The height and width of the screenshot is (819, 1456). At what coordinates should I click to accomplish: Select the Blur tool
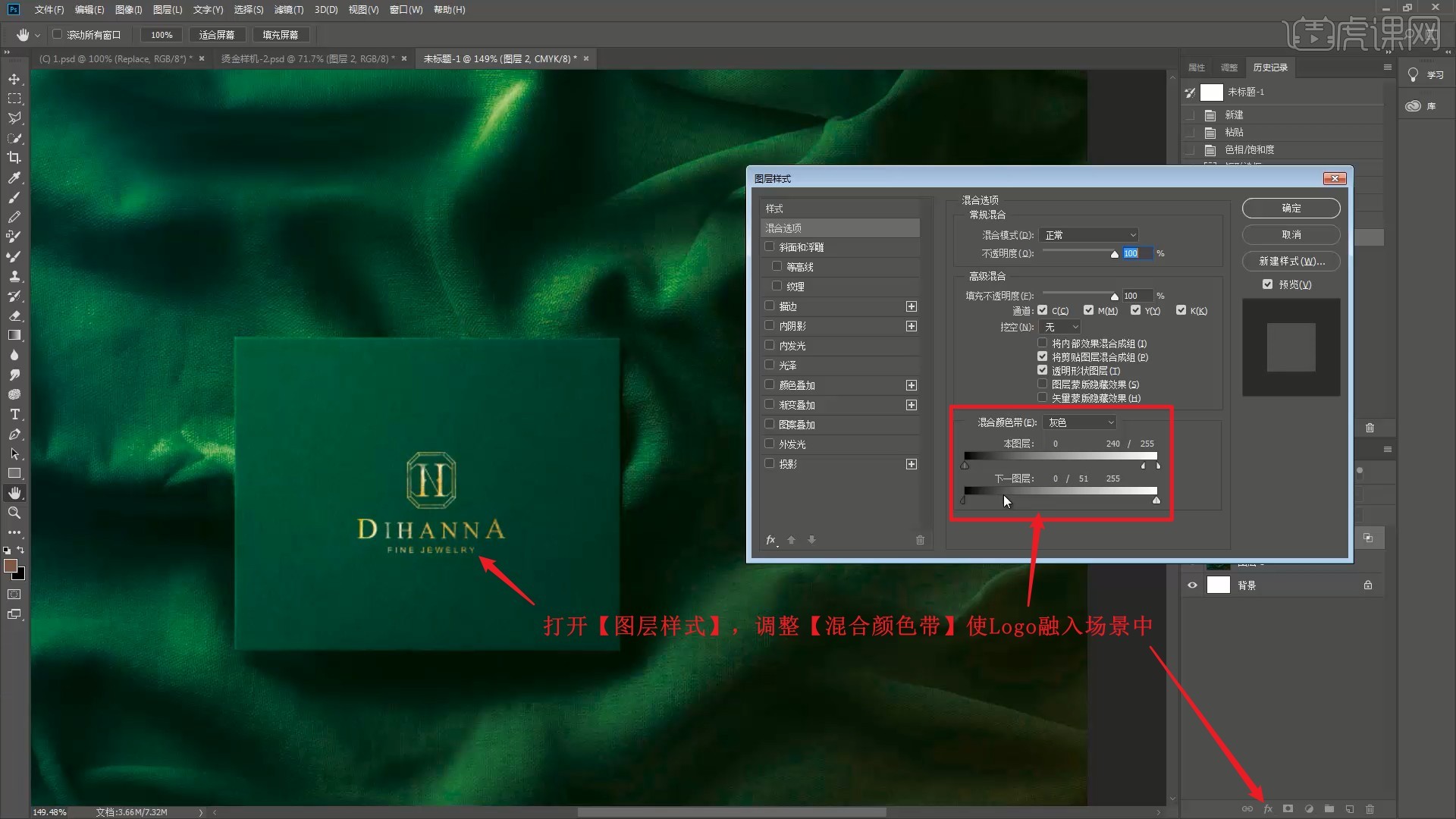tap(14, 355)
